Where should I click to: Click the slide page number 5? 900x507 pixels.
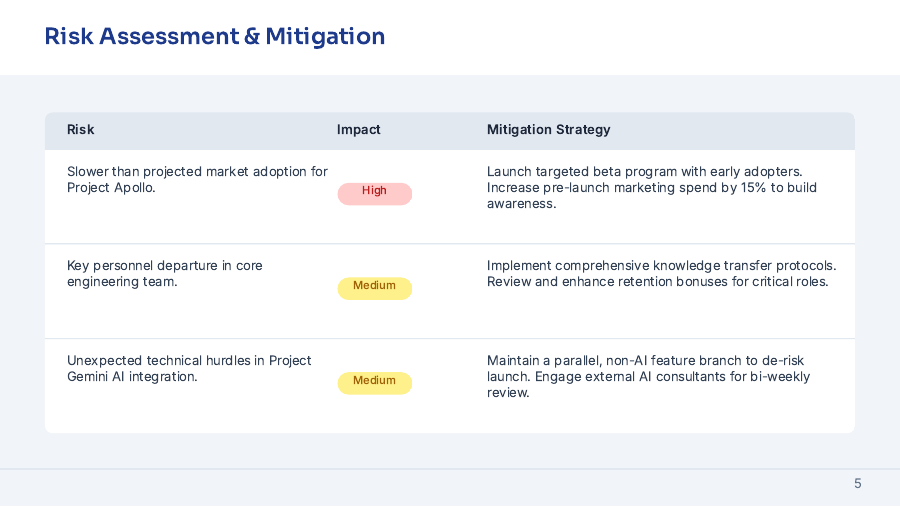(x=857, y=484)
